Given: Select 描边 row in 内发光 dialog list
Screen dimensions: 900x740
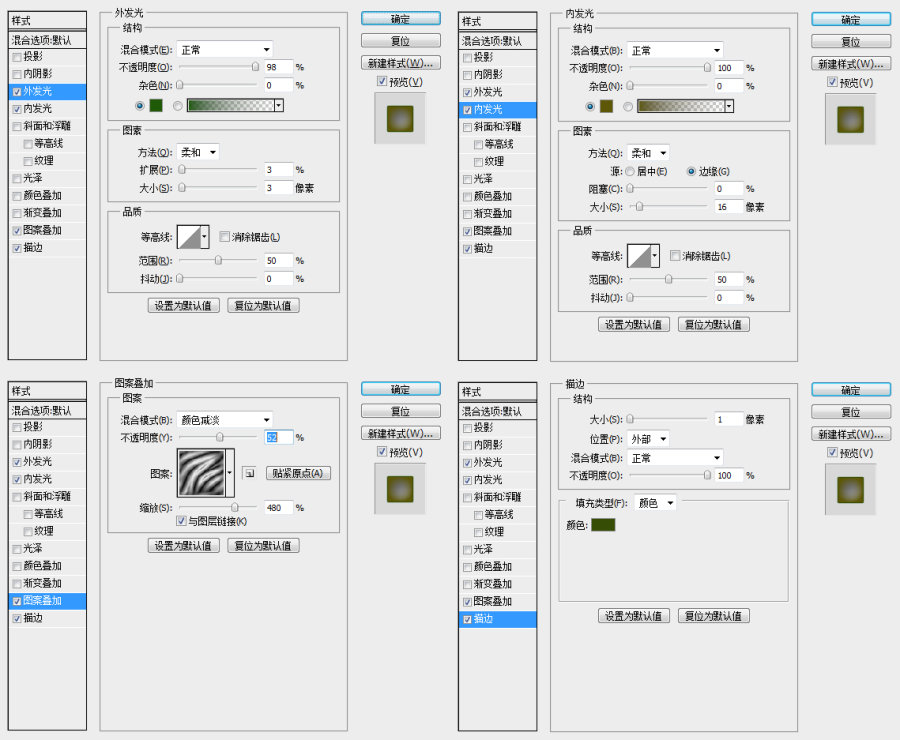Looking at the screenshot, I should click(x=498, y=249).
